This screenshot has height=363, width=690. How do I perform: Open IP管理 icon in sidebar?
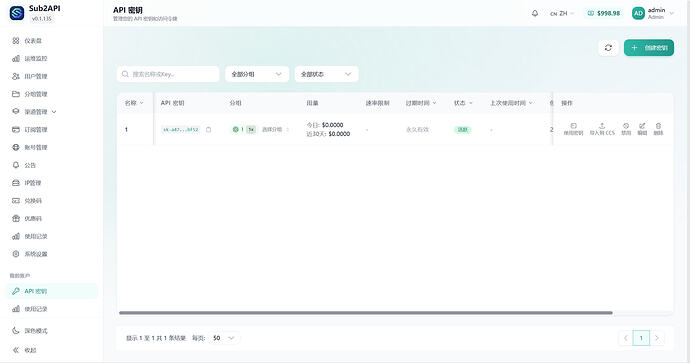tap(16, 183)
